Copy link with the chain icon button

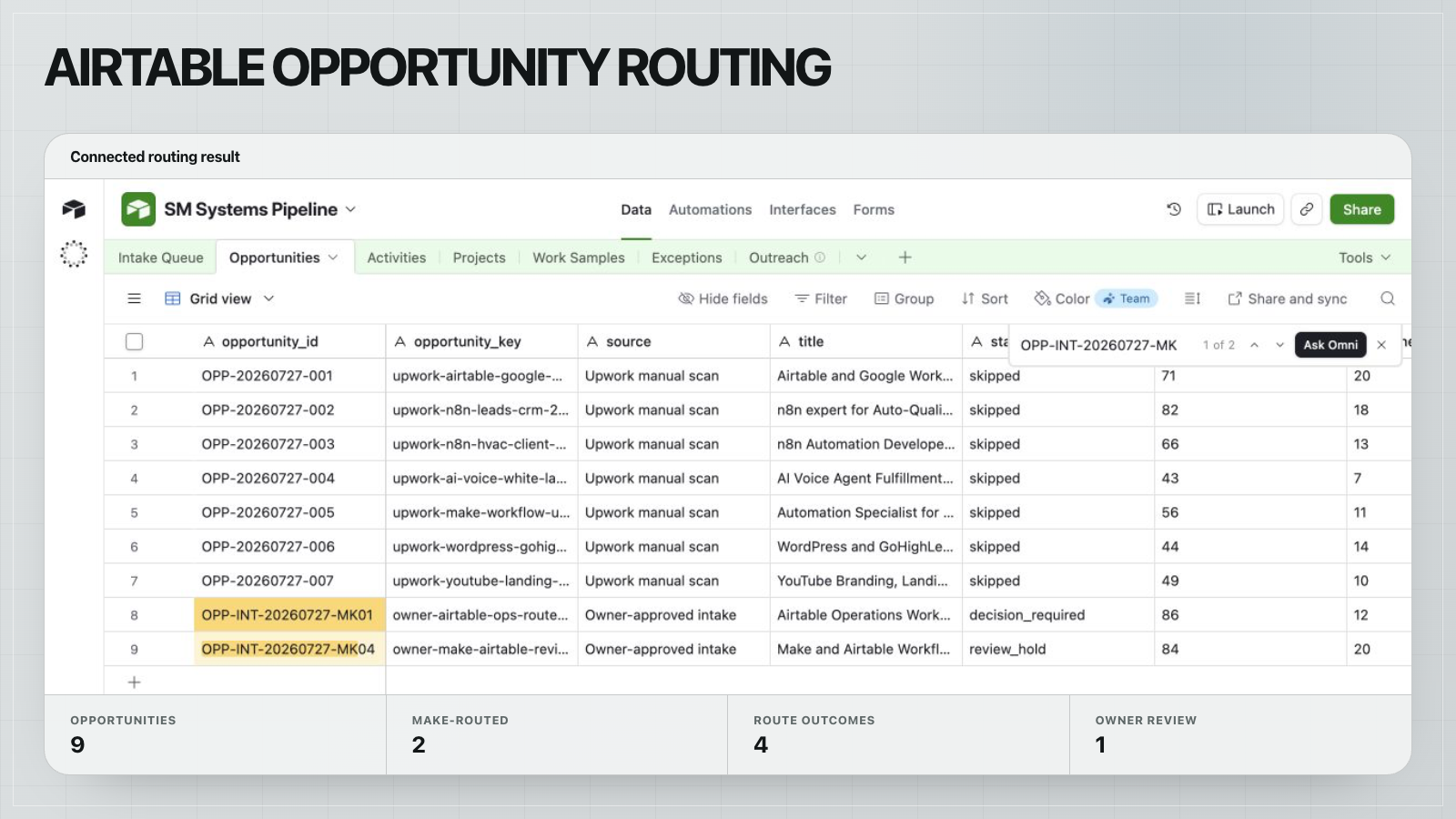(1307, 209)
